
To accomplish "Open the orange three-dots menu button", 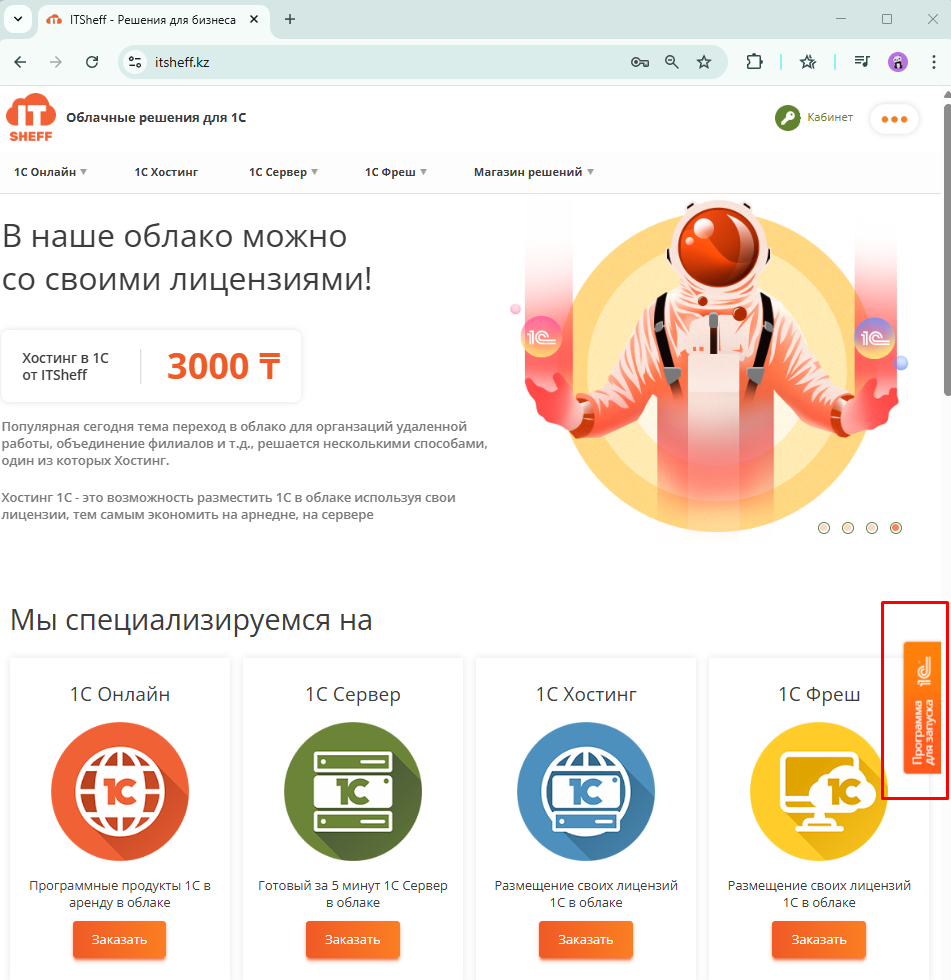I will 894,119.
